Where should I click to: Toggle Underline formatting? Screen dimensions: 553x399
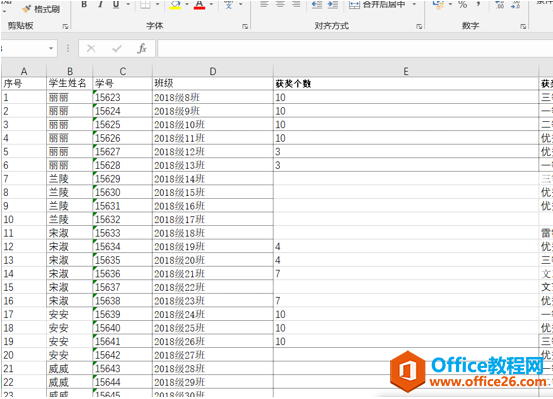[116, 5]
